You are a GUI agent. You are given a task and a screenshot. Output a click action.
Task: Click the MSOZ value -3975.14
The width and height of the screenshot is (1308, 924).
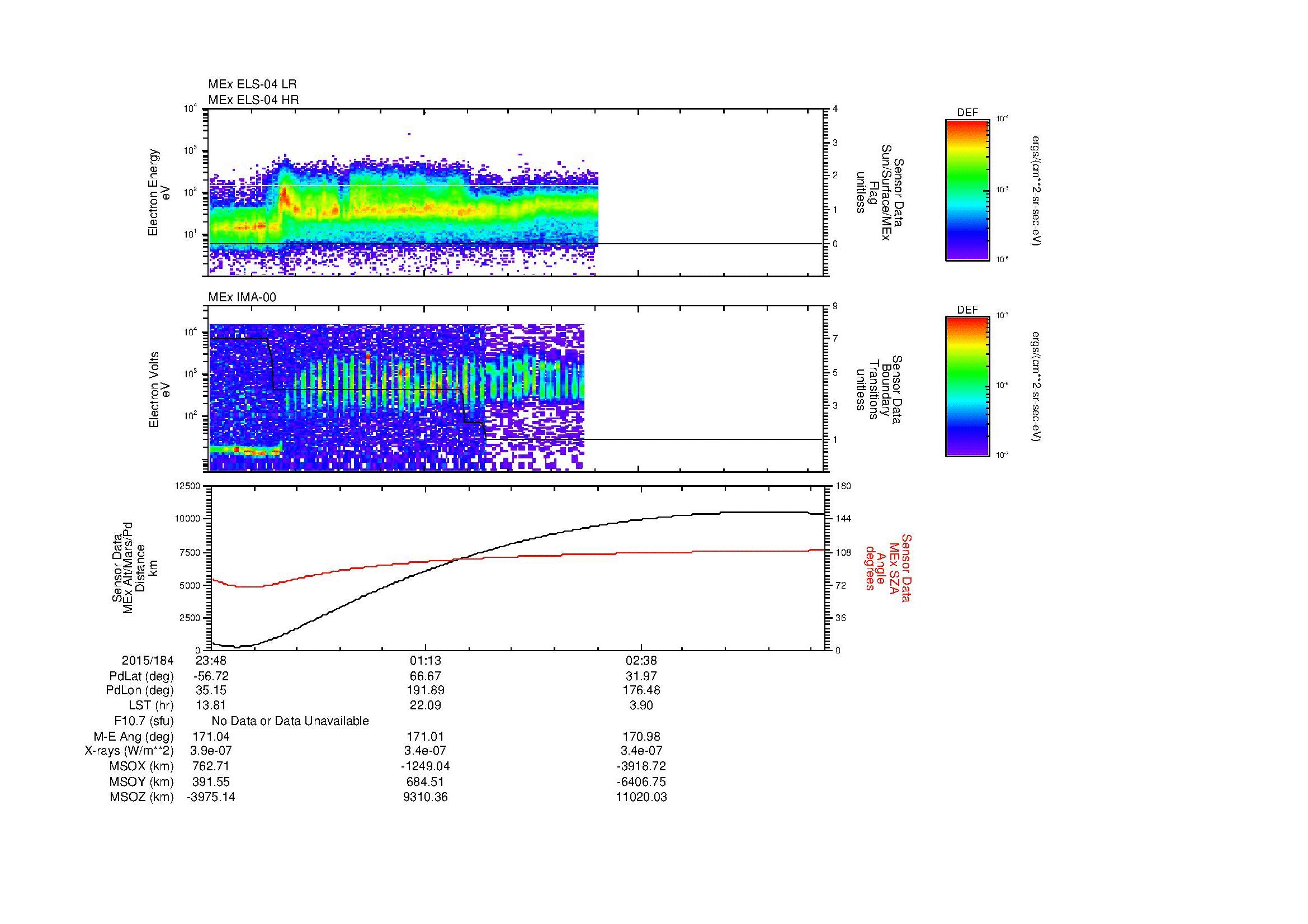[211, 797]
